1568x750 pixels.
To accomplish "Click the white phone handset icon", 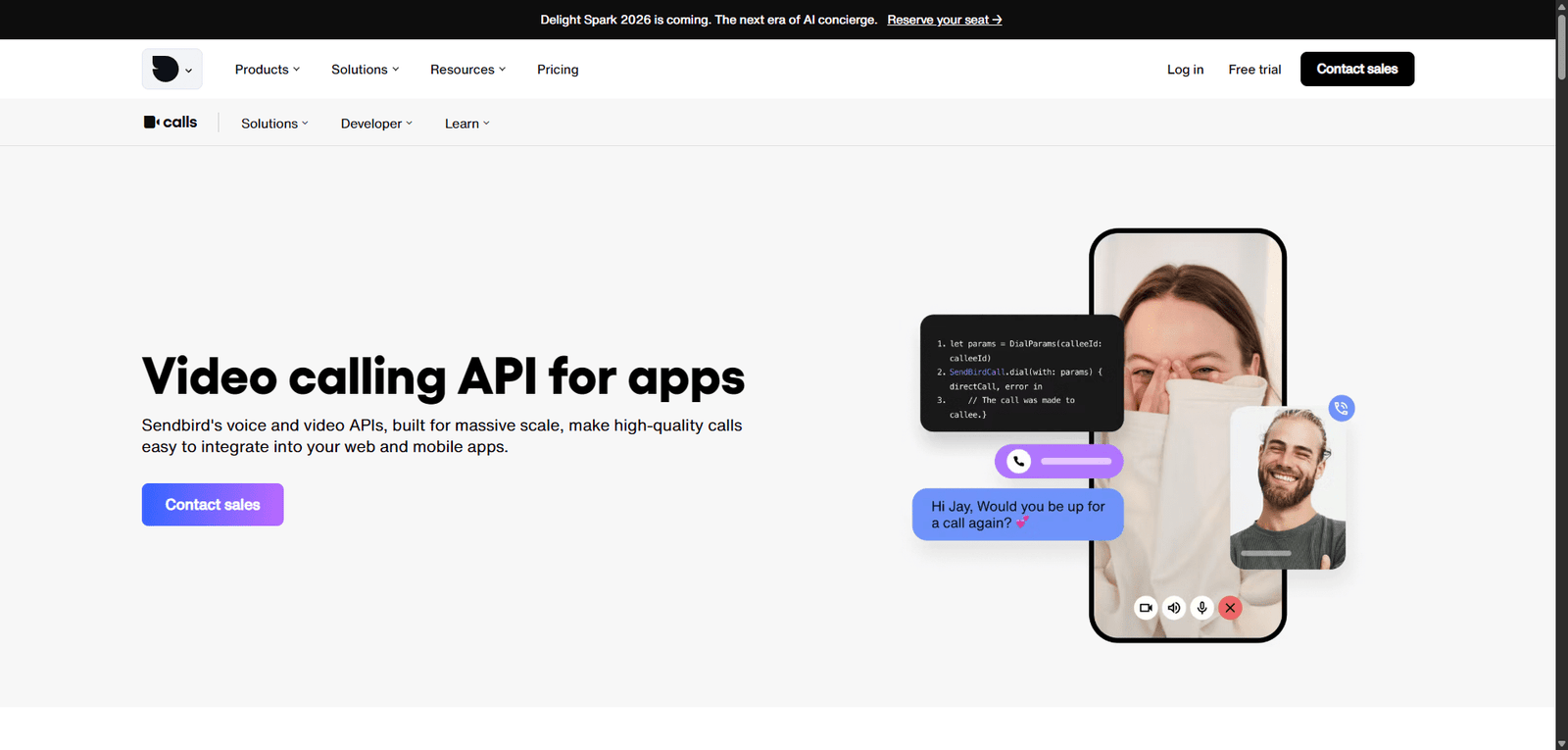I will coord(1019,461).
